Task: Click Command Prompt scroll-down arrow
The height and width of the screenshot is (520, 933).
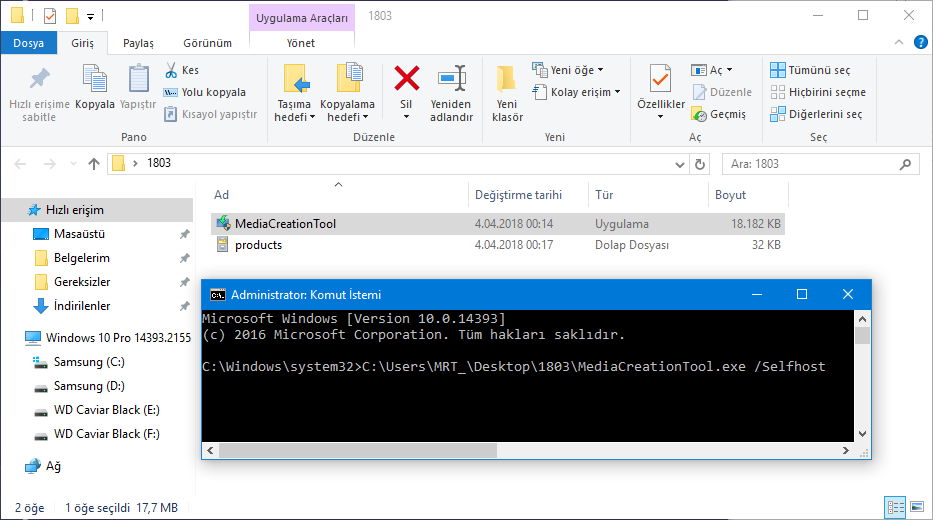Action: coord(862,434)
